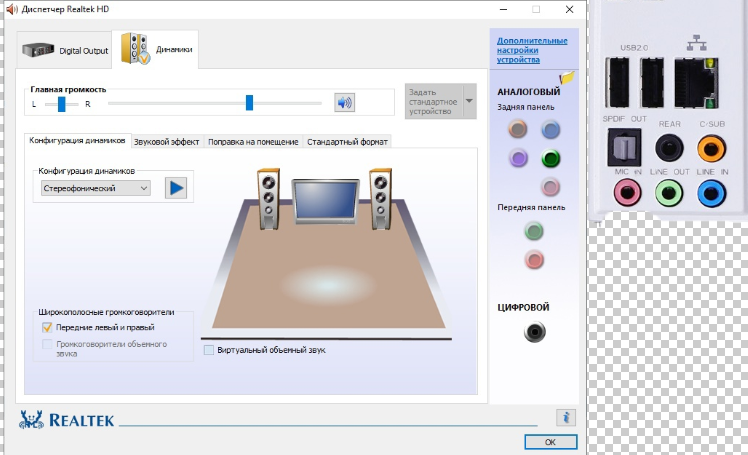Click the mute speaker icon button
Image resolution: width=748 pixels, height=455 pixels.
[344, 103]
